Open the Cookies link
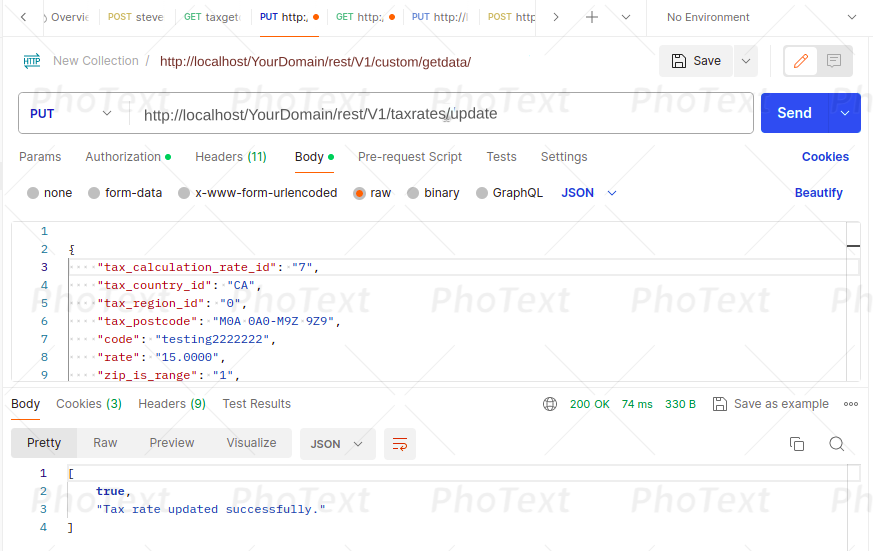873x551 pixels. coord(825,157)
